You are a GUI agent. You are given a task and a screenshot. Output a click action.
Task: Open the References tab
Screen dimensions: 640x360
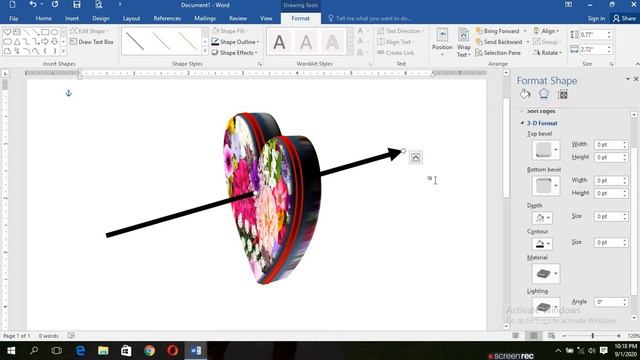point(167,18)
